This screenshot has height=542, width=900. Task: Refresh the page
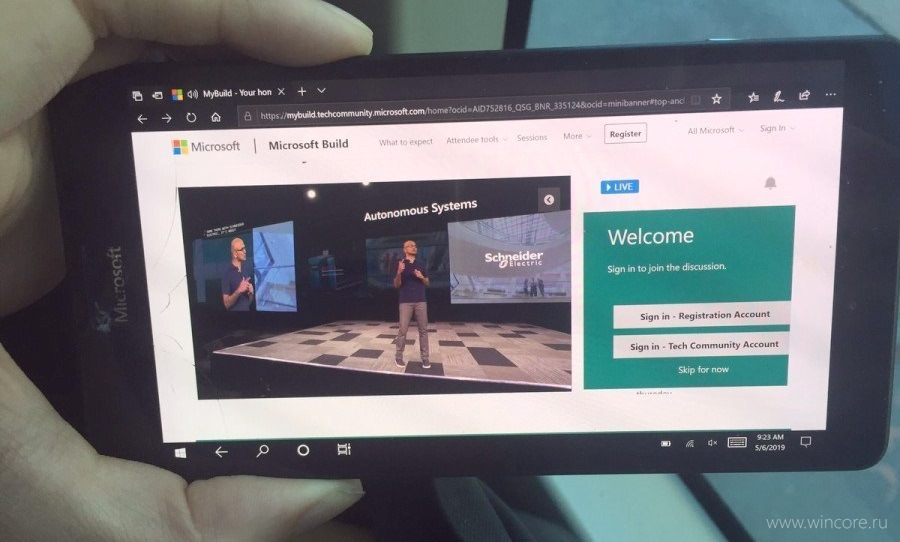pos(191,118)
